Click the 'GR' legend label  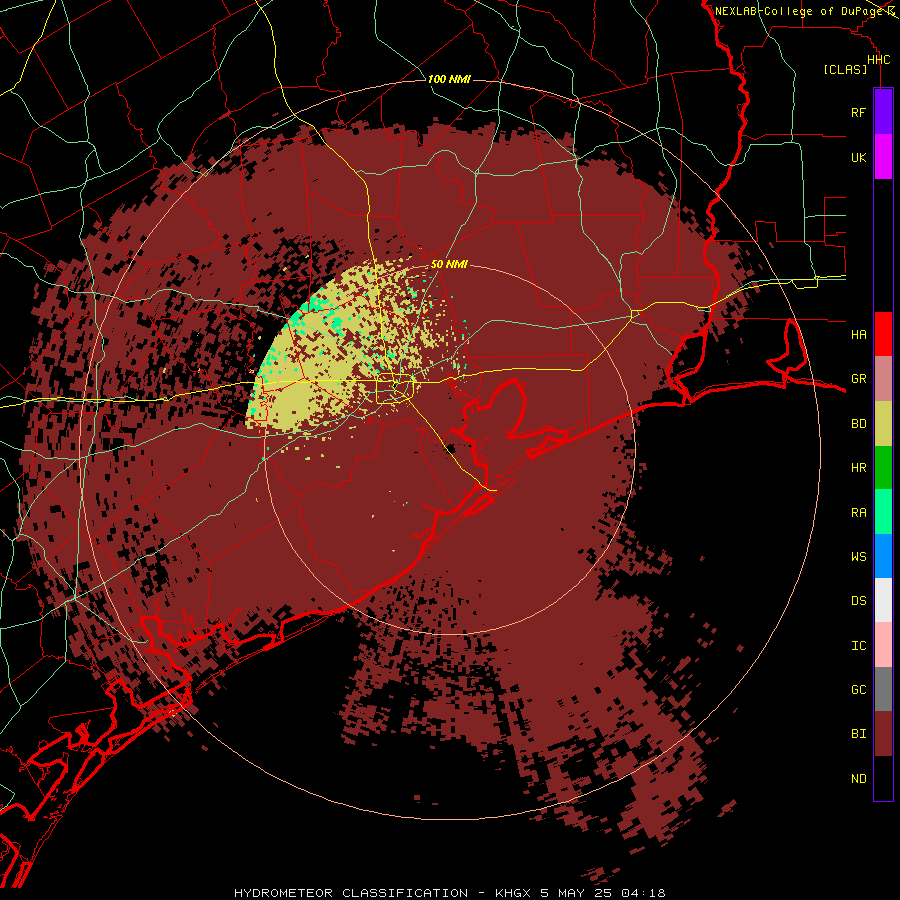[858, 379]
